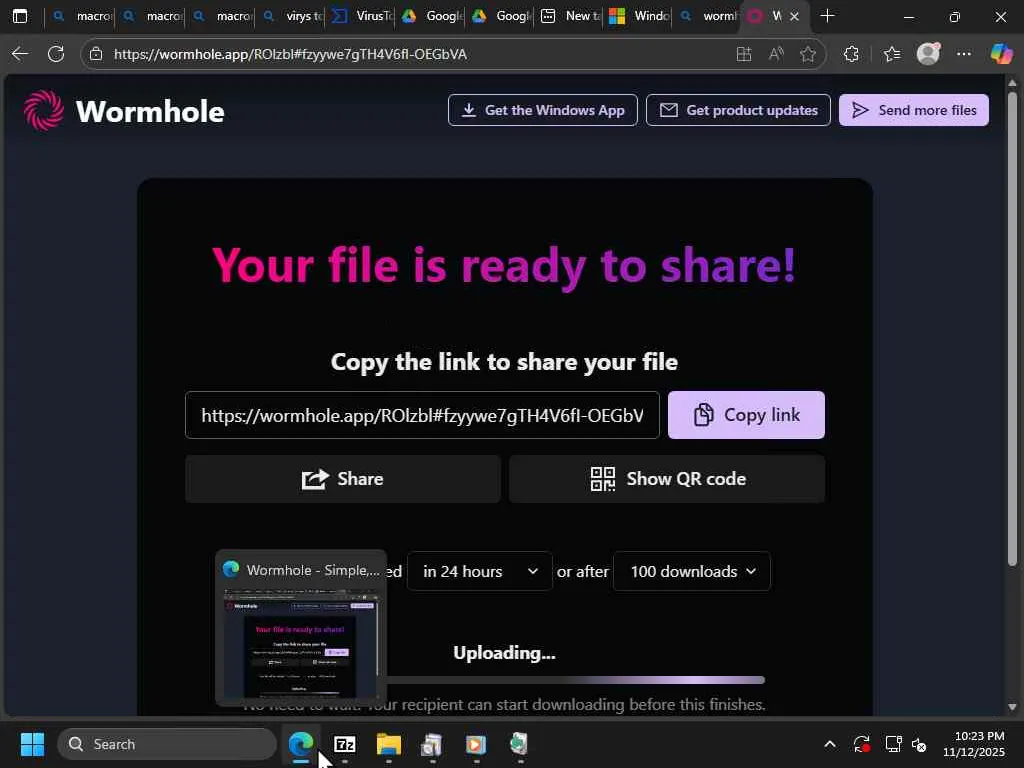View site info via the lock icon

pos(96,54)
